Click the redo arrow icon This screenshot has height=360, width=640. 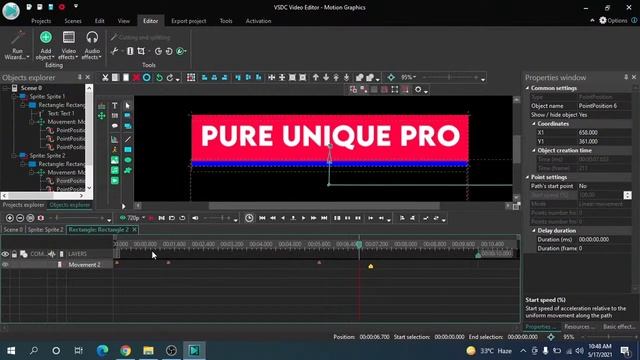click(170, 78)
